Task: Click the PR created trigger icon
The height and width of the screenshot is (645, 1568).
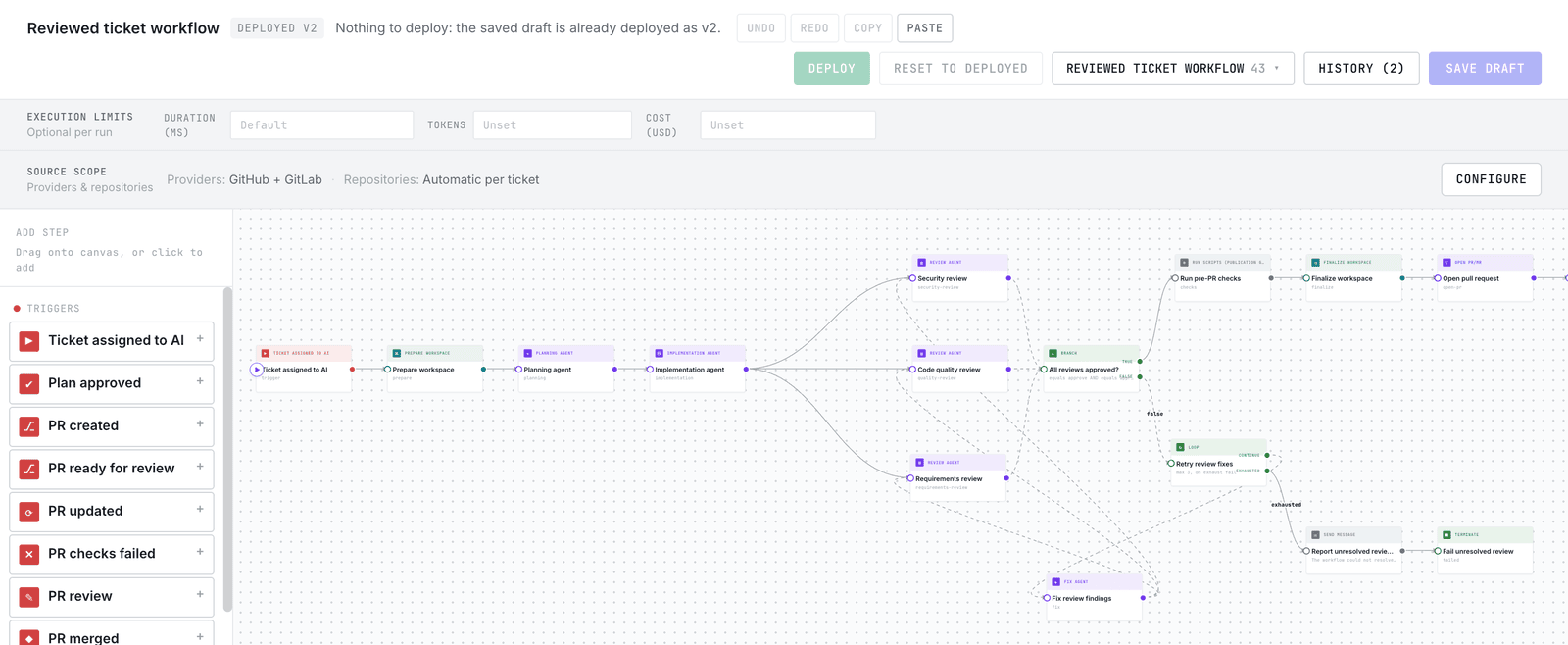Action: (x=29, y=426)
